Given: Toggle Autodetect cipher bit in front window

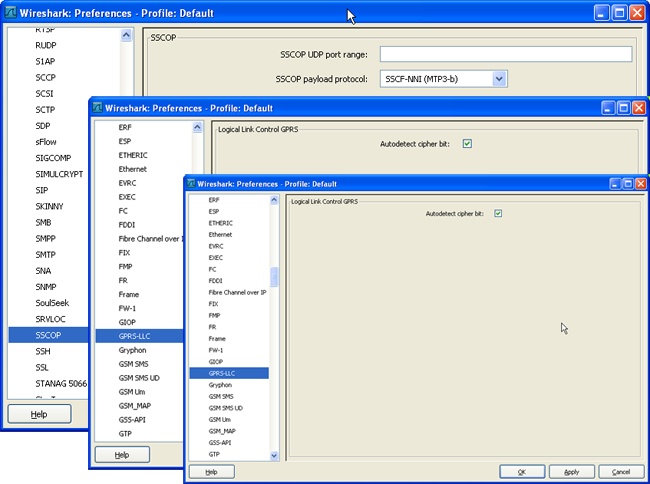Looking at the screenshot, I should (498, 213).
